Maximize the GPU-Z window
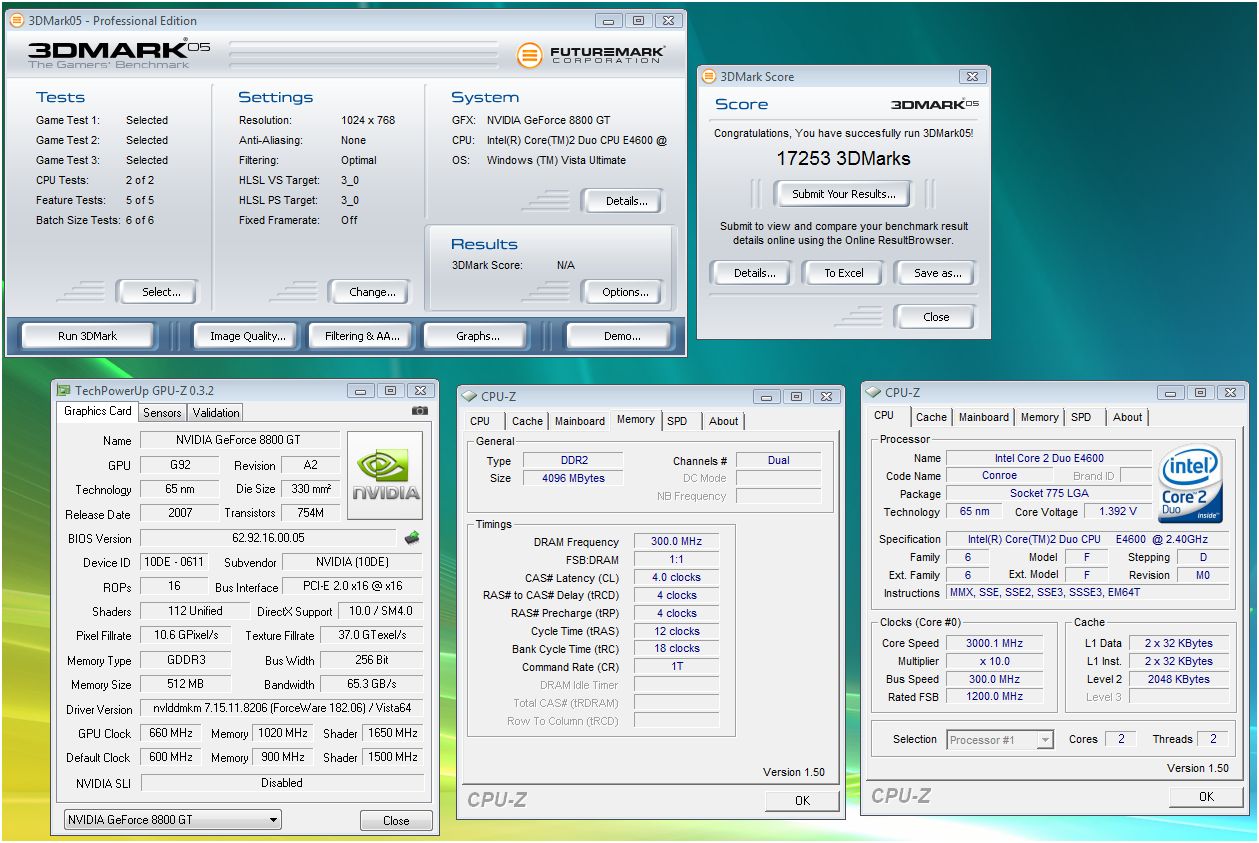This screenshot has width=1259, height=843. click(390, 391)
